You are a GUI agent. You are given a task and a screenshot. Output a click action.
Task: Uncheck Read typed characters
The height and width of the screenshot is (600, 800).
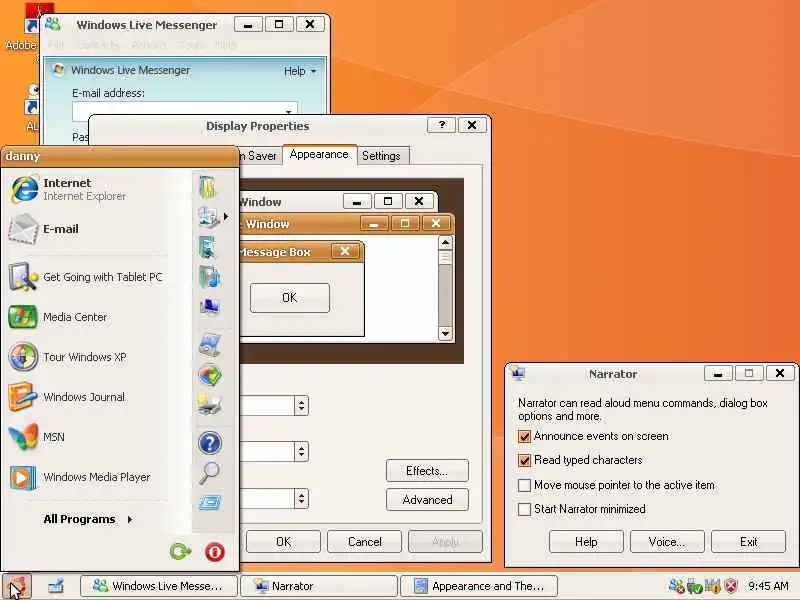click(x=524, y=460)
